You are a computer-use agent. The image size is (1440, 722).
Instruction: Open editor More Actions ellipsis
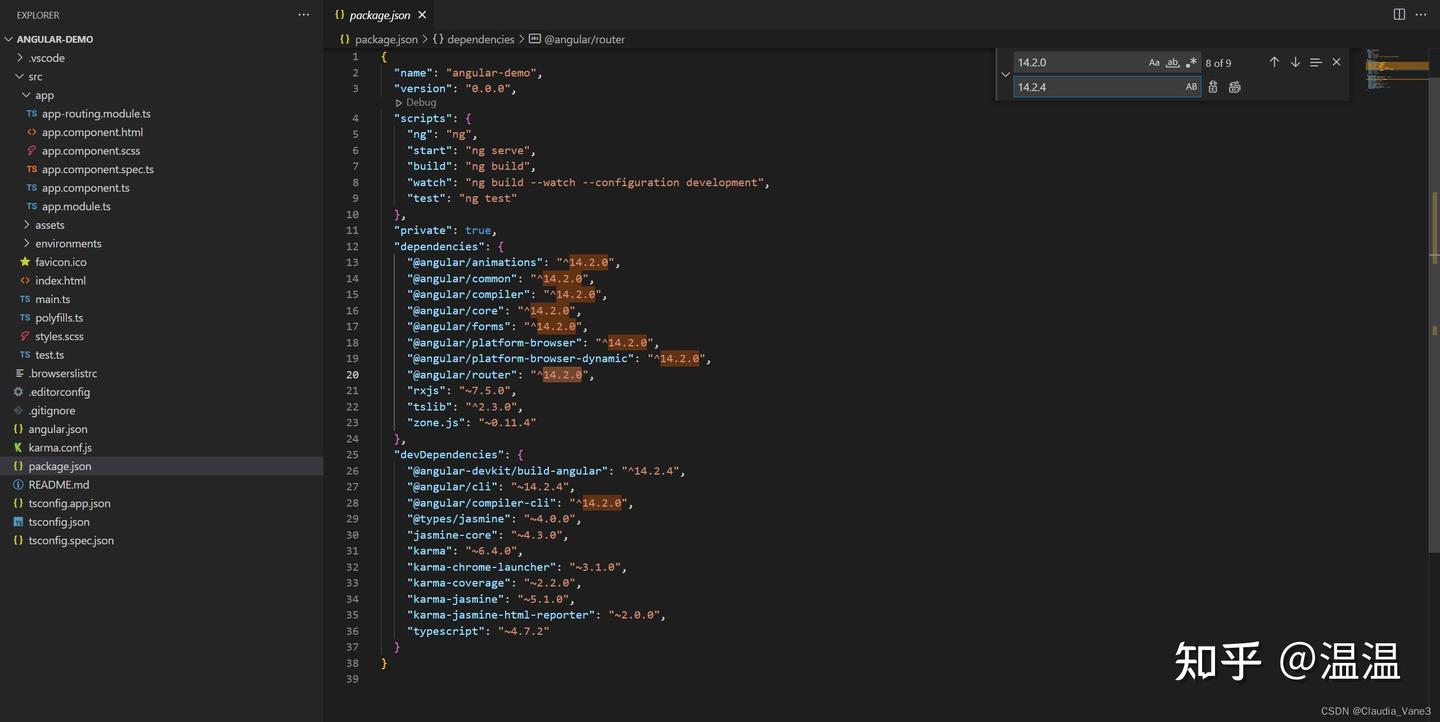1421,14
